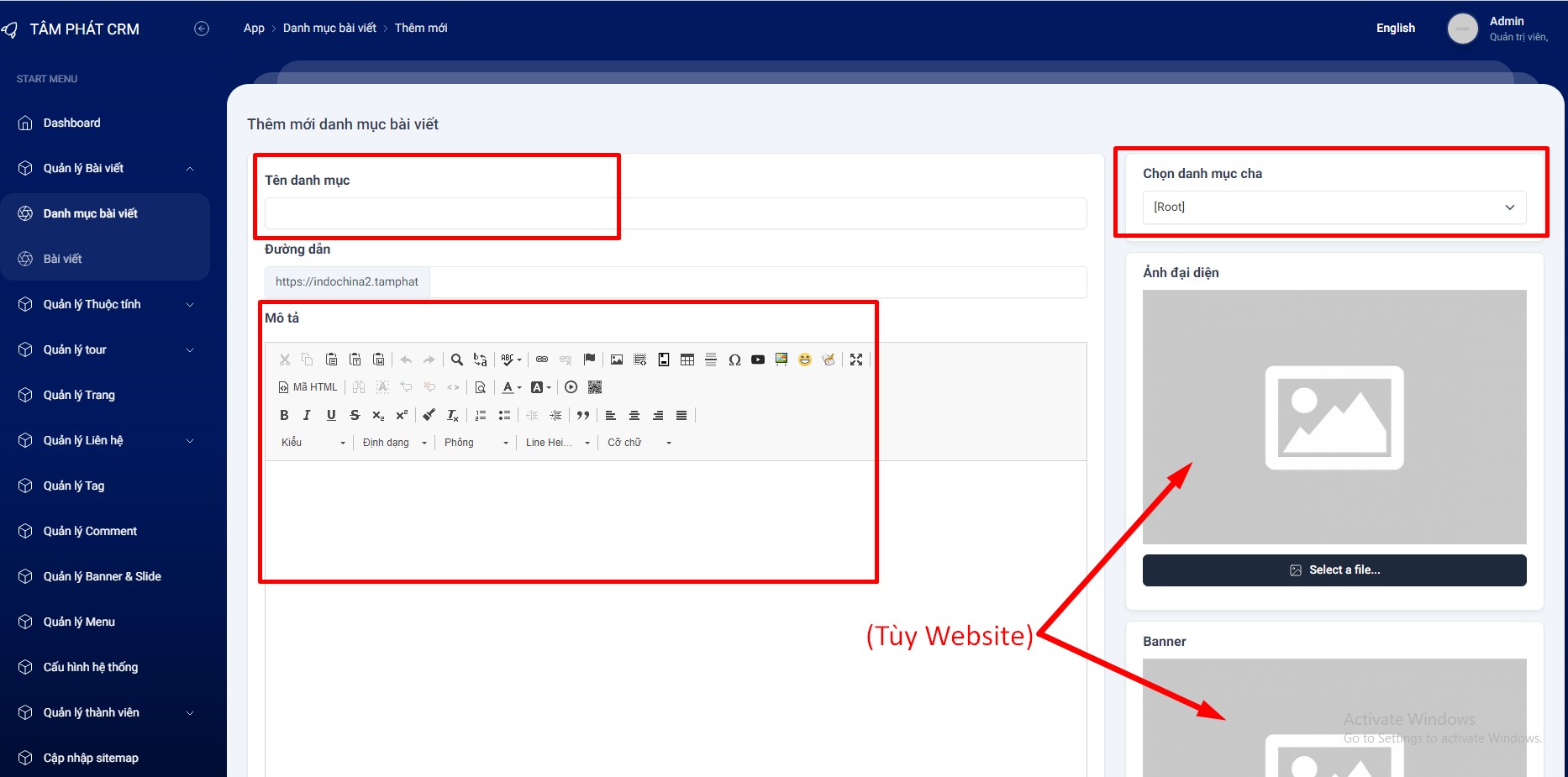Go to Quản lý Banner & Slide
This screenshot has height=777, width=1568.
[102, 576]
